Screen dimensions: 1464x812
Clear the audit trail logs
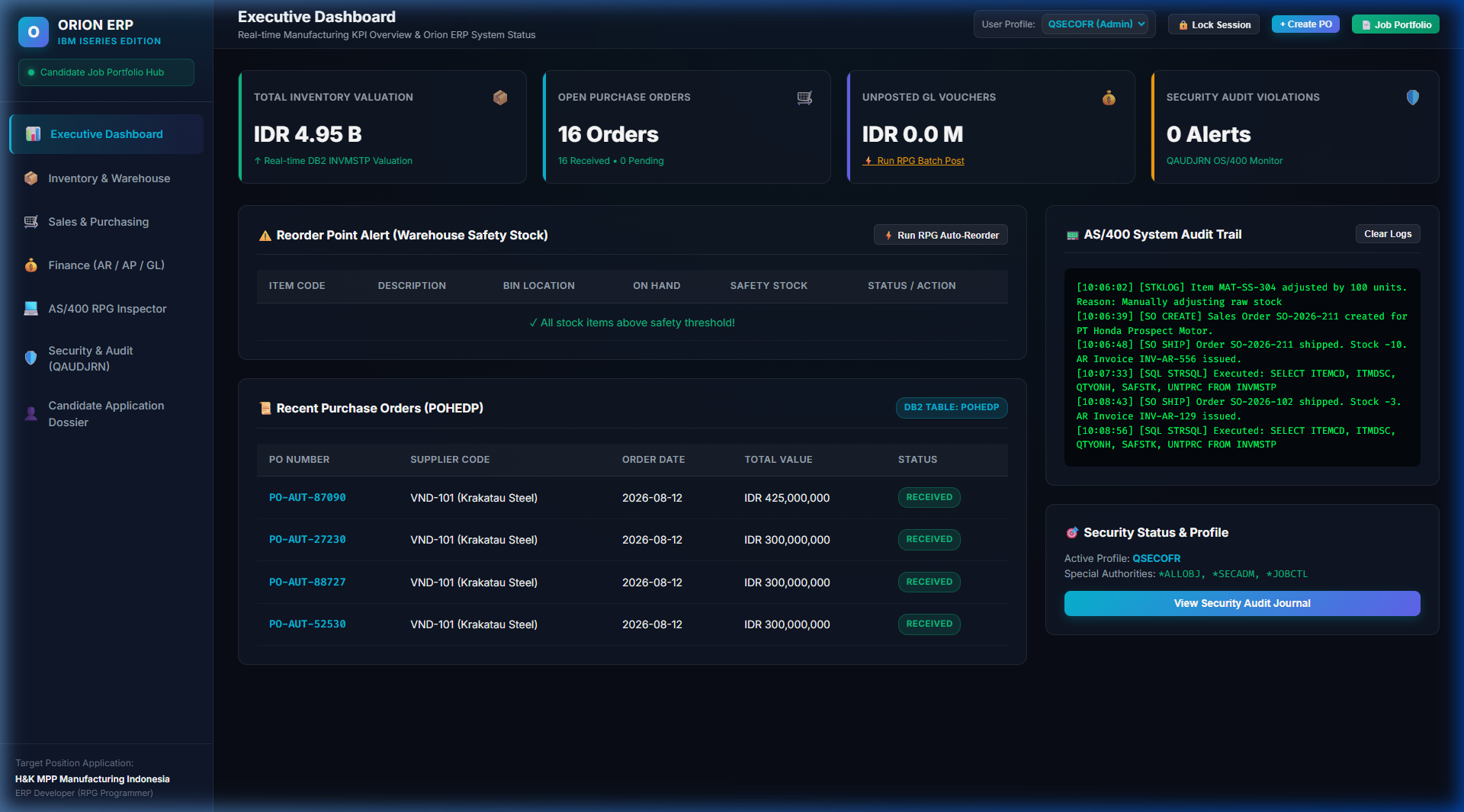pos(1388,234)
